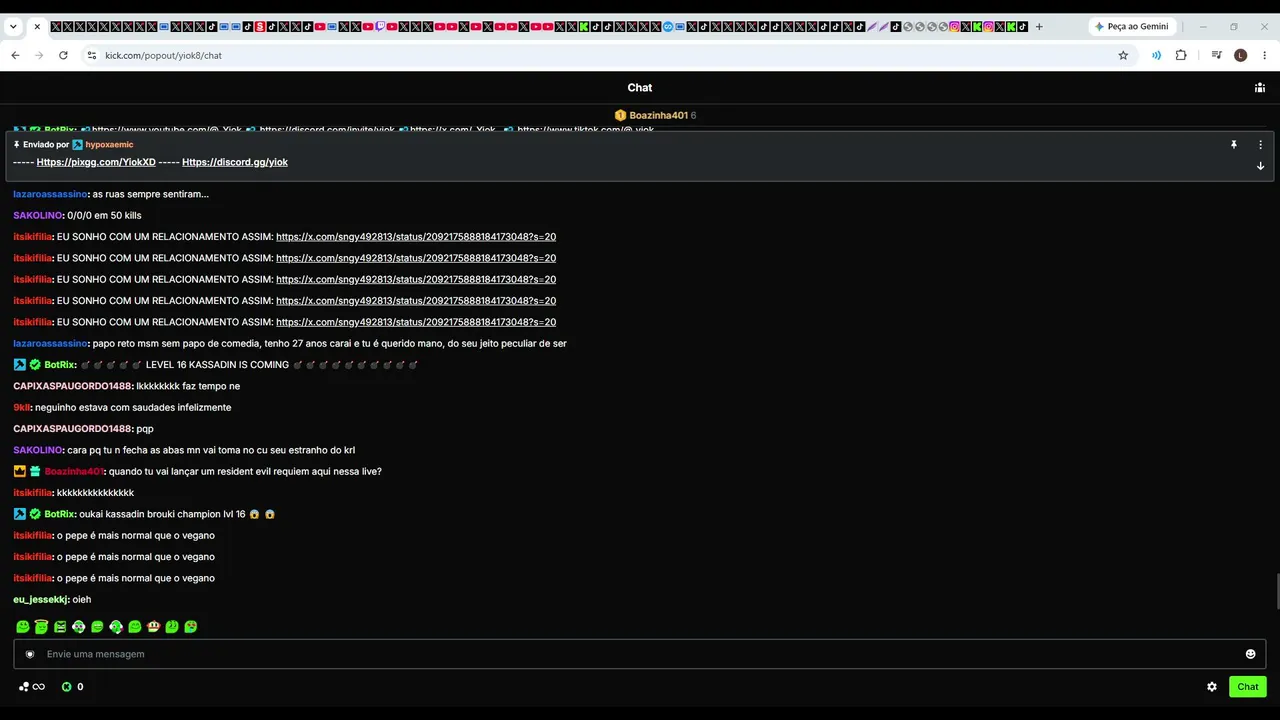
Task: Click username eu_jessekkj
Action: (40, 600)
